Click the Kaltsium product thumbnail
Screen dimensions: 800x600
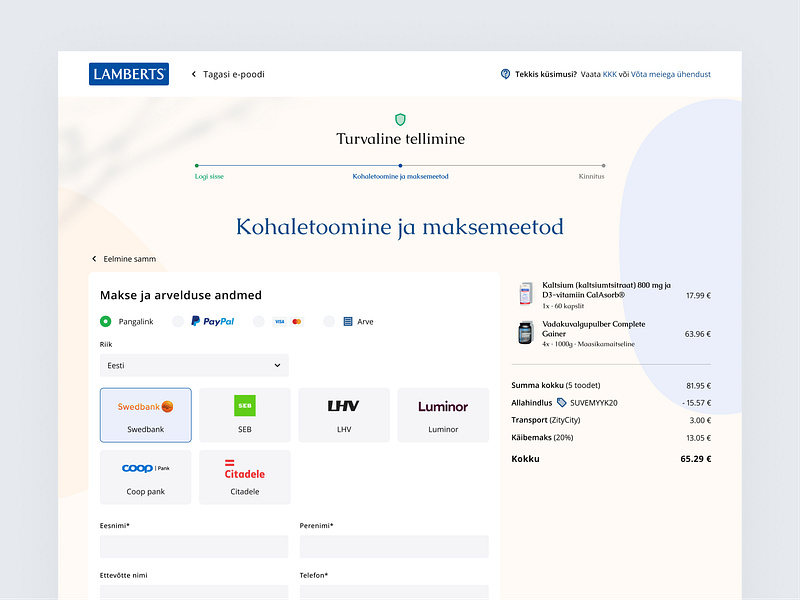point(526,294)
